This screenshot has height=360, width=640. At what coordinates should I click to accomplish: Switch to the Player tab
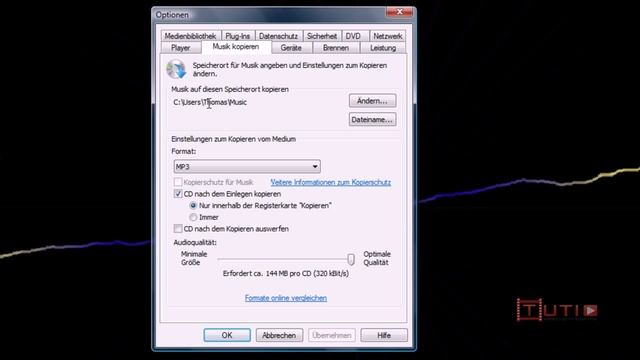[x=180, y=48]
